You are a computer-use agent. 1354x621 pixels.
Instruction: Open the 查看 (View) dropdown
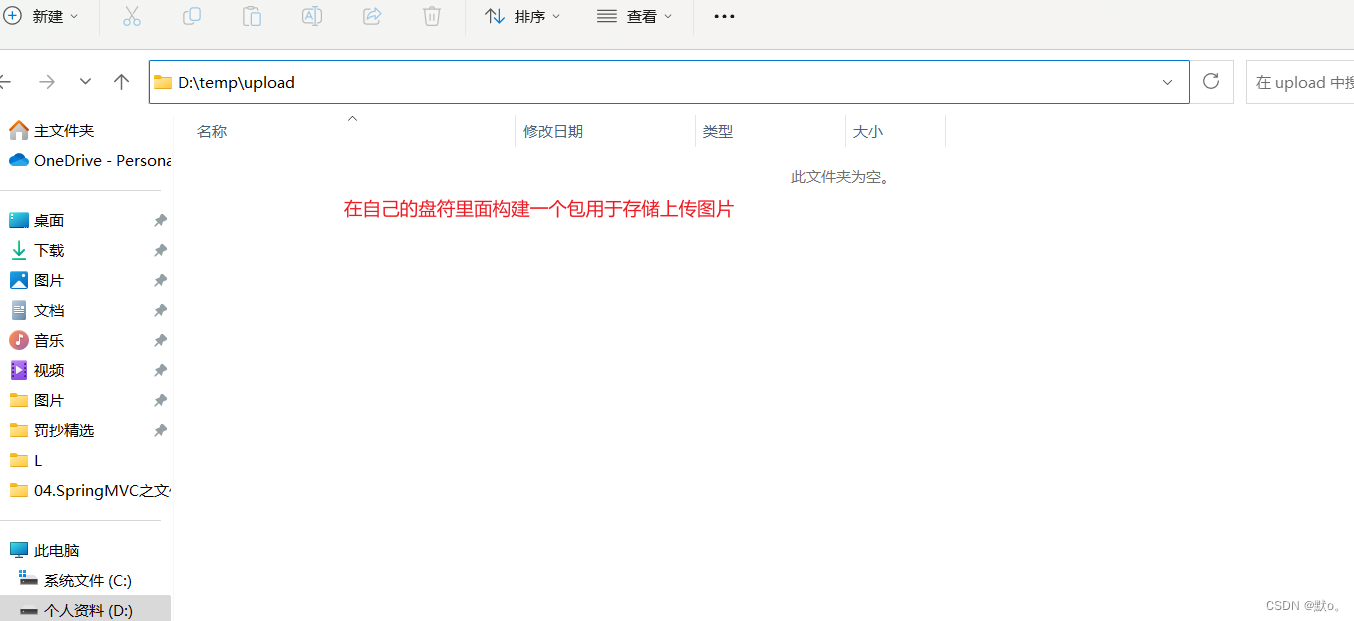(634, 16)
